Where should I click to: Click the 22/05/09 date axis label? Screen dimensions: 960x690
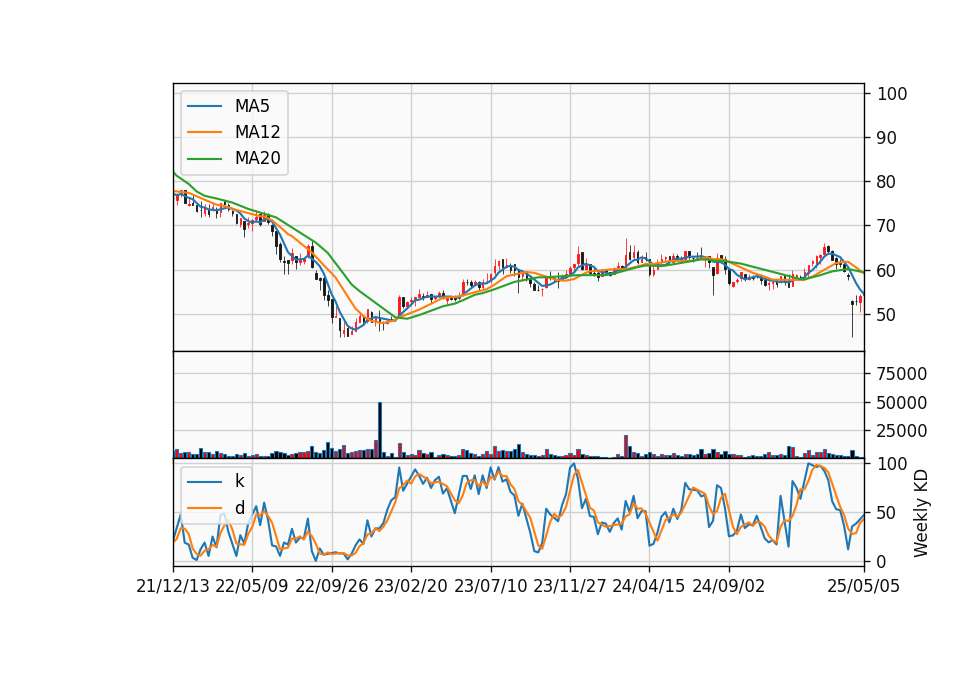[252, 586]
